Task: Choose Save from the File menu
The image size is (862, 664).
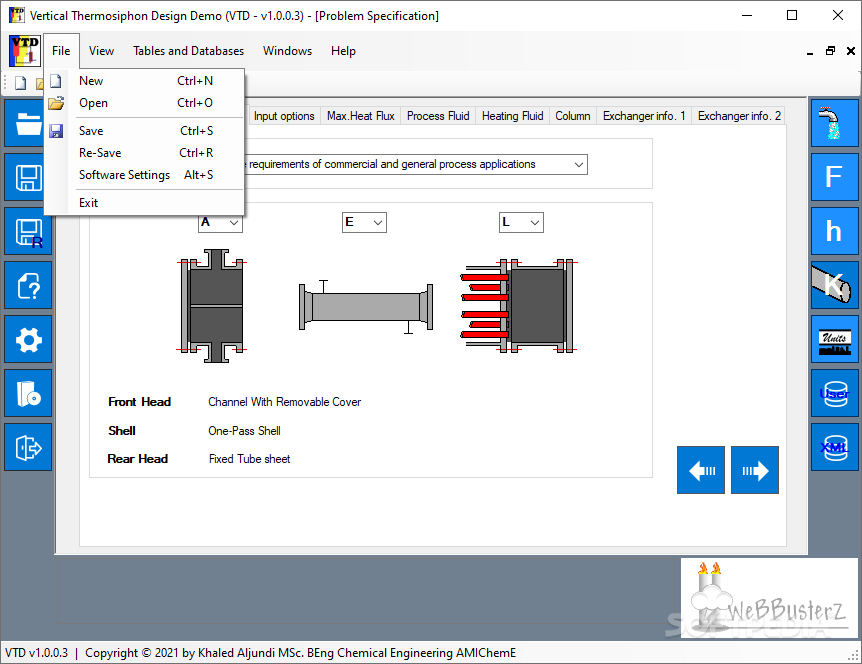Action: pyautogui.click(x=145, y=131)
